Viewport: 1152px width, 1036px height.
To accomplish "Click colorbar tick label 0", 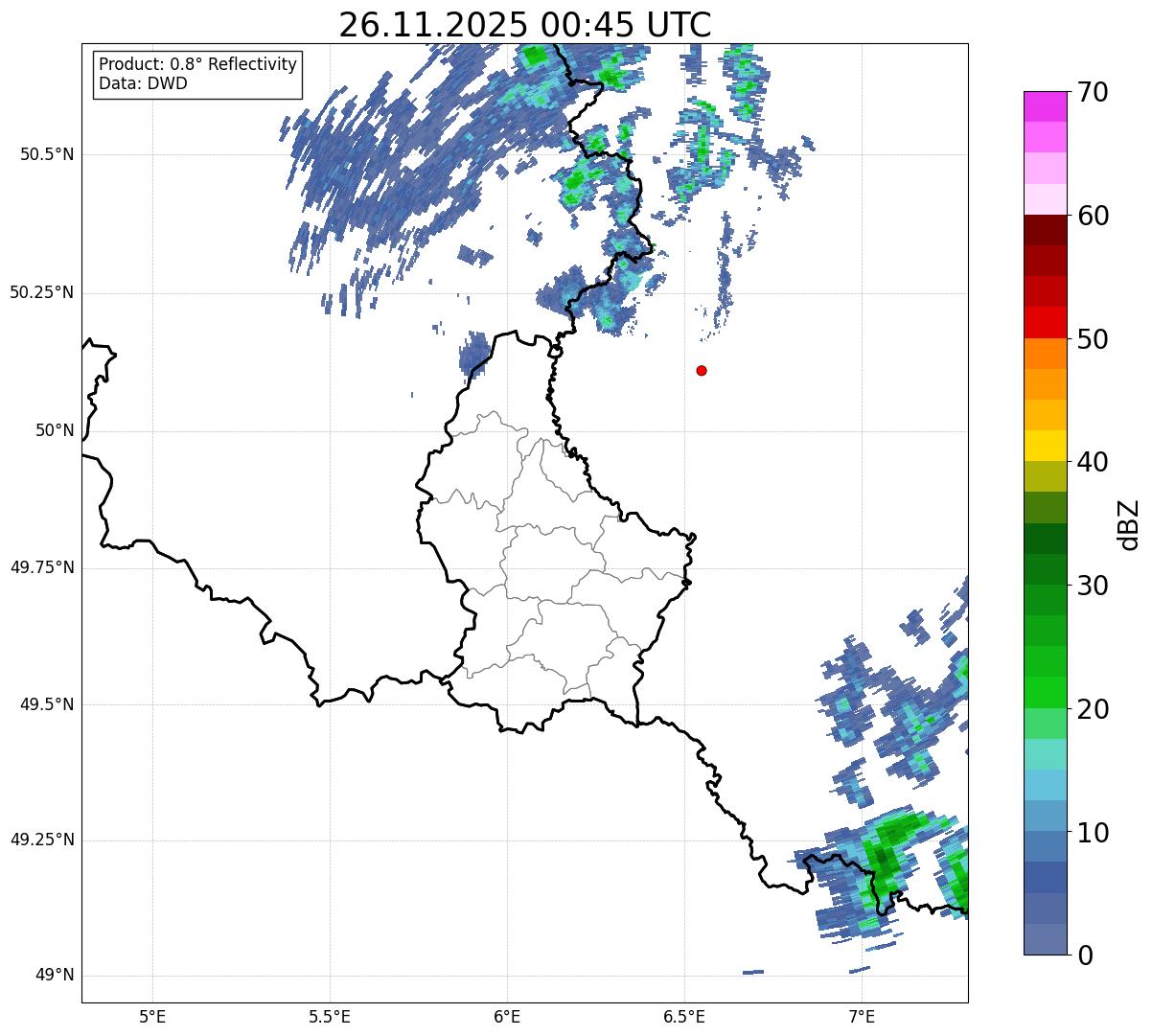I will coord(1085,955).
